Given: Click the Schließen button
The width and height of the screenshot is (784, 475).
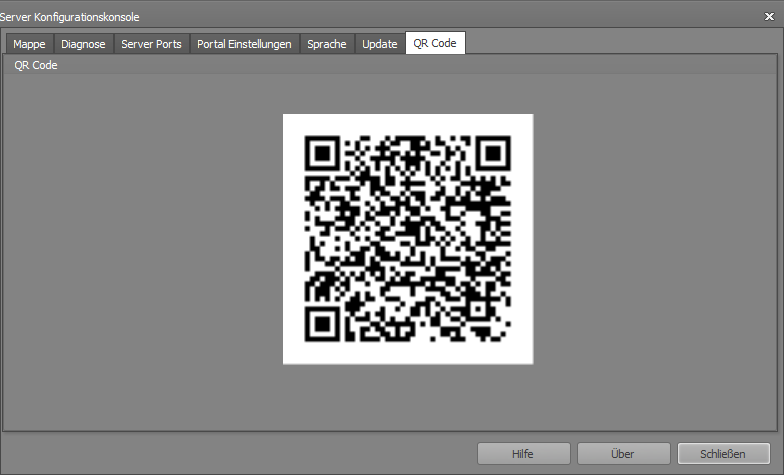Looking at the screenshot, I should pos(724,454).
